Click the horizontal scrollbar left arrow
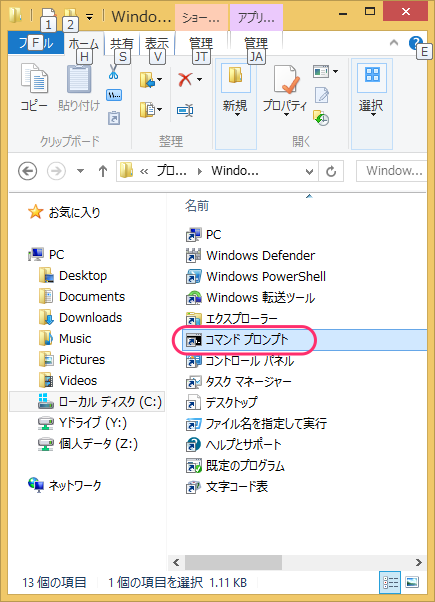Image resolution: width=435 pixels, height=602 pixels. point(176,563)
